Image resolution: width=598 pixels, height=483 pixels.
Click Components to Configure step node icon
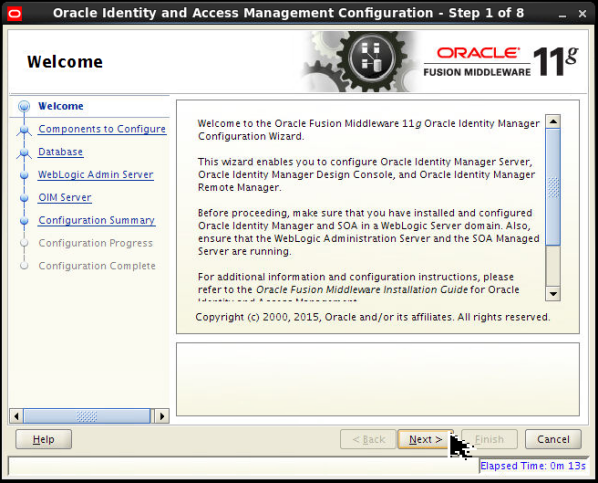[24, 130]
